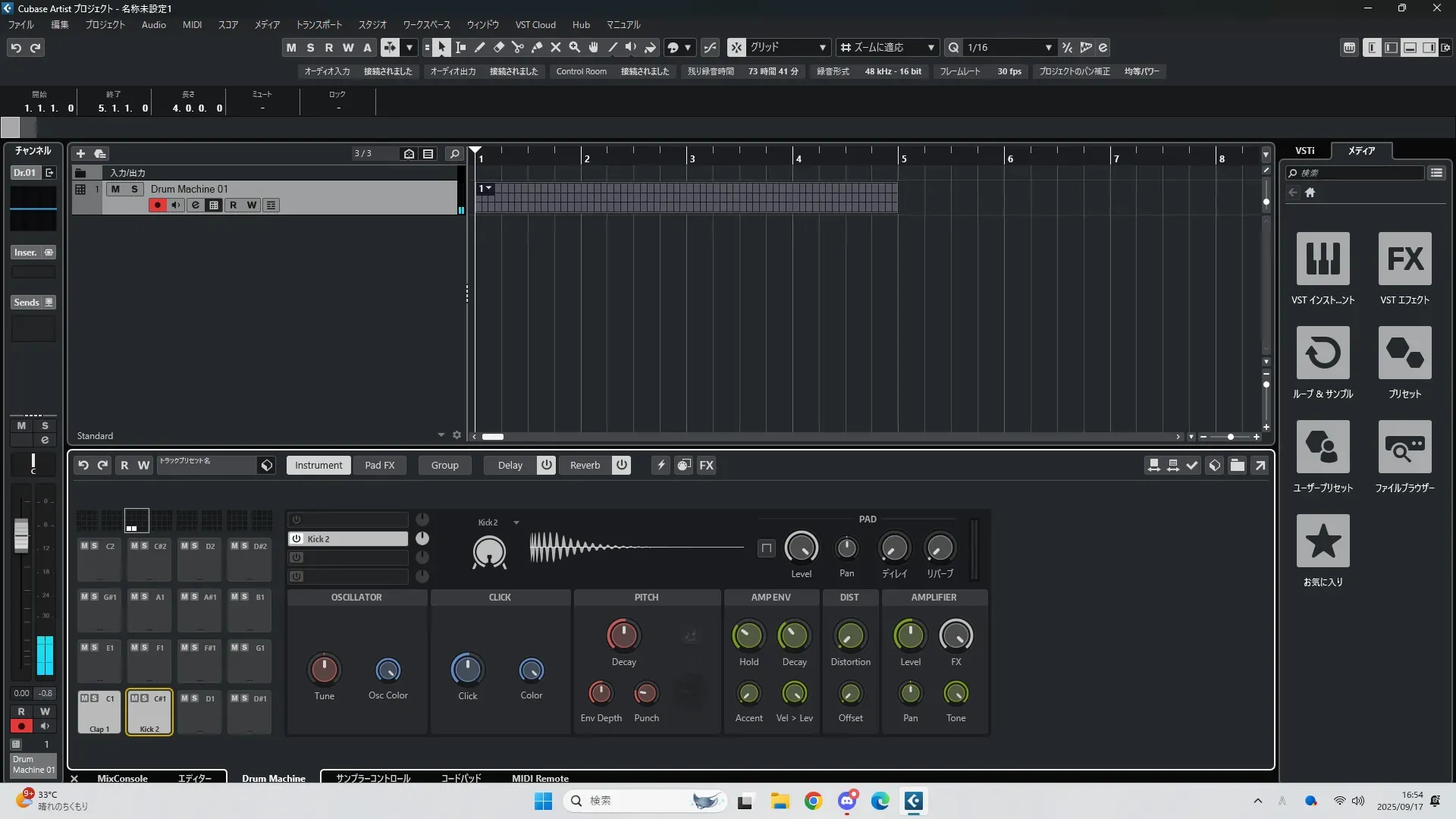Adjust the Distortion knob
Viewport: 1456px width, 819px height.
click(x=850, y=635)
